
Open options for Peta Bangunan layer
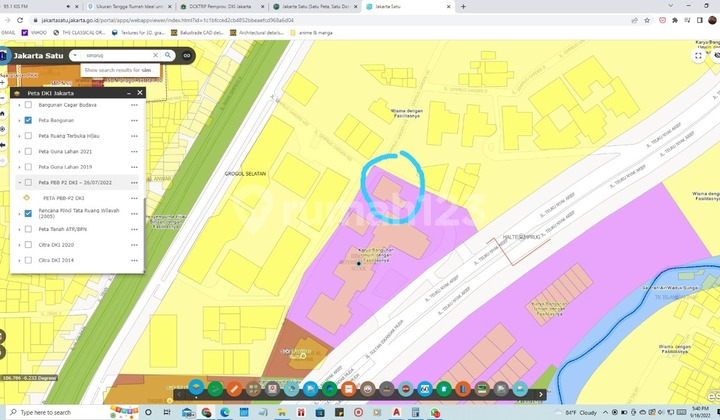(133, 120)
